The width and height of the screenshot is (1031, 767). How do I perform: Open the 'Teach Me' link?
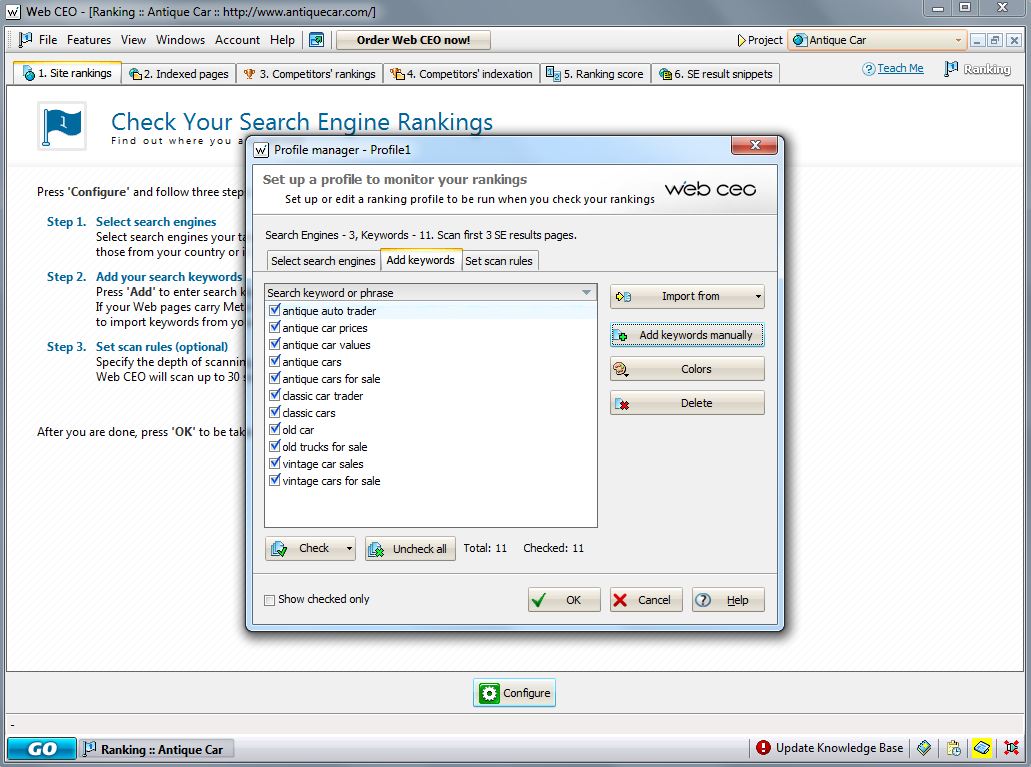tap(900, 68)
